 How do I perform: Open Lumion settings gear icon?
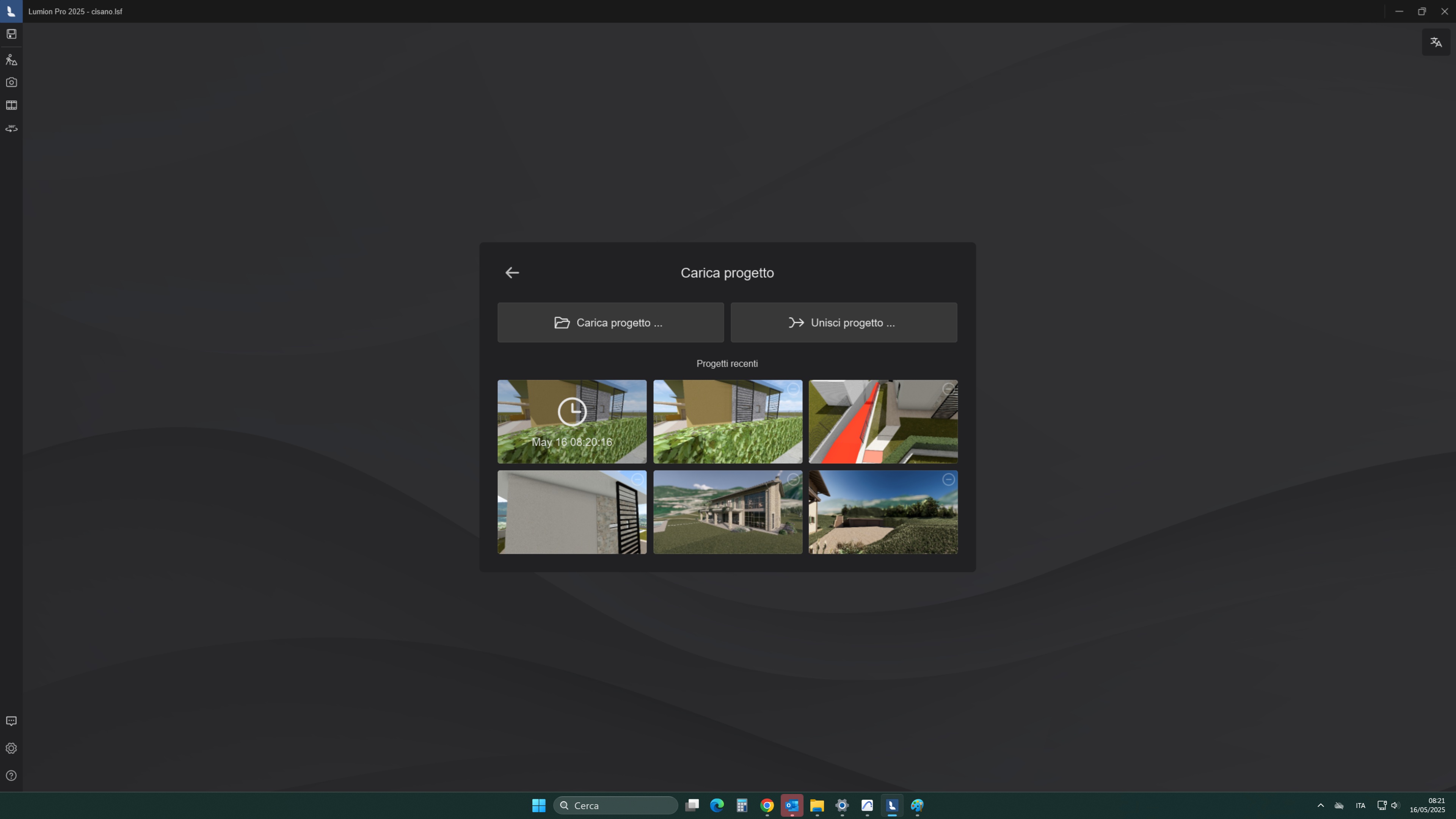pos(11,748)
